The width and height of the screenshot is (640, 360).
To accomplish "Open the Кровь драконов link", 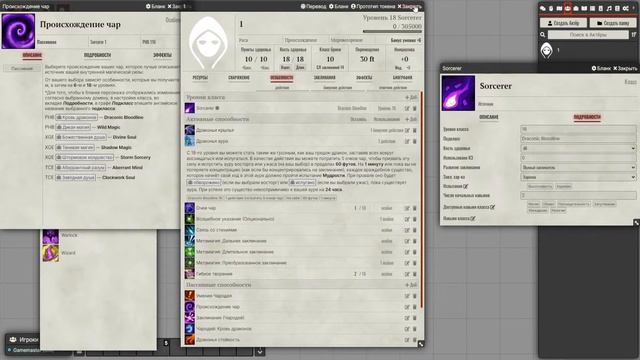I will click(76, 117).
